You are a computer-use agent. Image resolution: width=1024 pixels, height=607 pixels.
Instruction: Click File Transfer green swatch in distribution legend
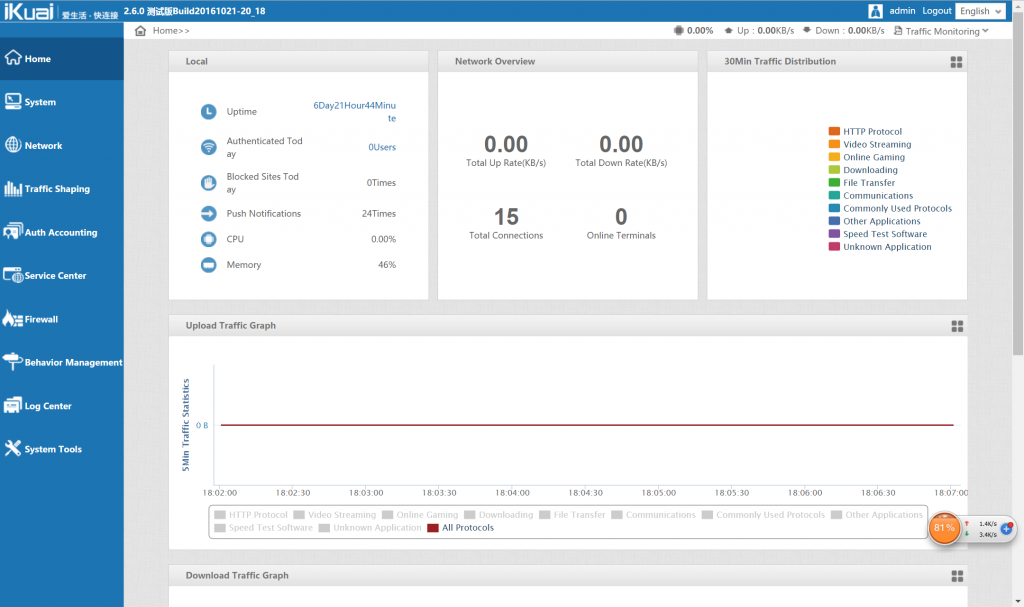834,183
